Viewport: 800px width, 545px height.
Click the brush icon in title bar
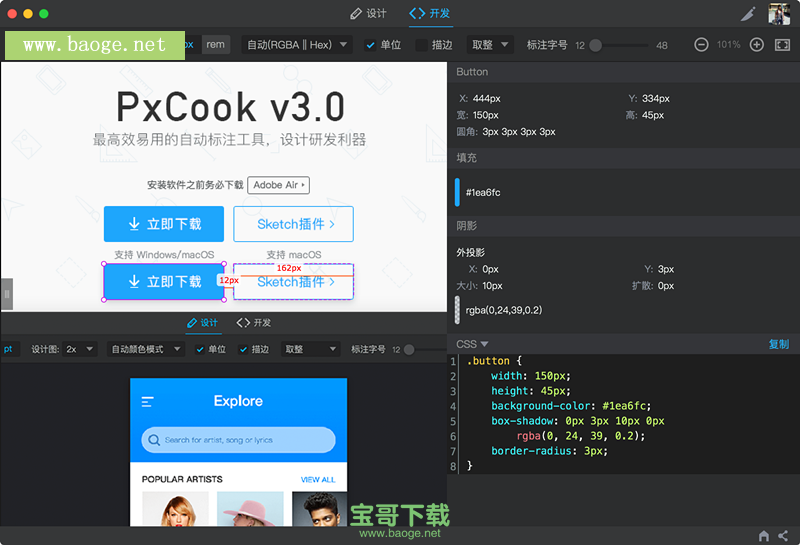click(748, 14)
